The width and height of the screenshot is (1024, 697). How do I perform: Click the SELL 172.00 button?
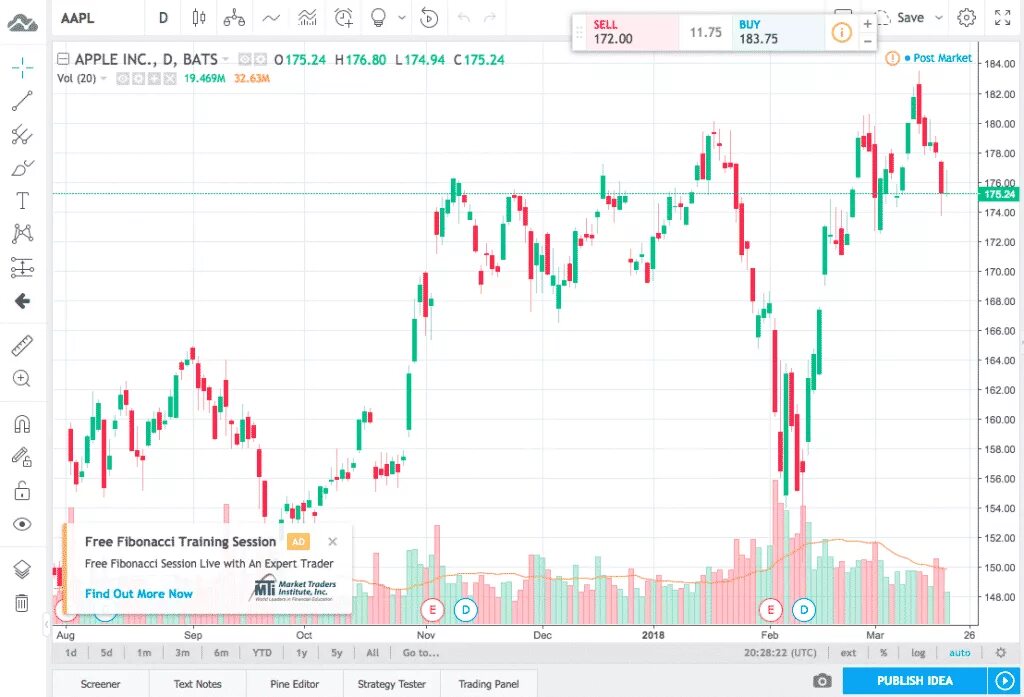pyautogui.click(x=632, y=31)
